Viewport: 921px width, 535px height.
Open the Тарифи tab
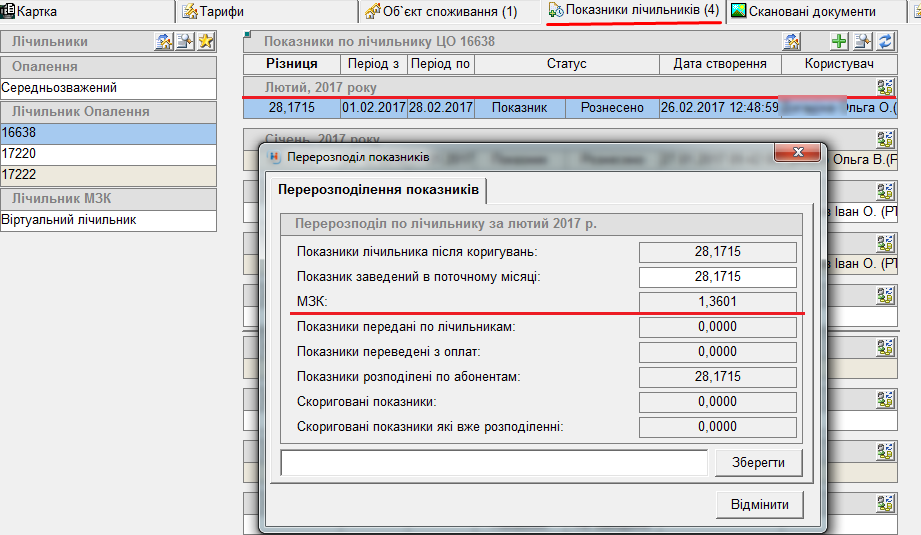[213, 12]
